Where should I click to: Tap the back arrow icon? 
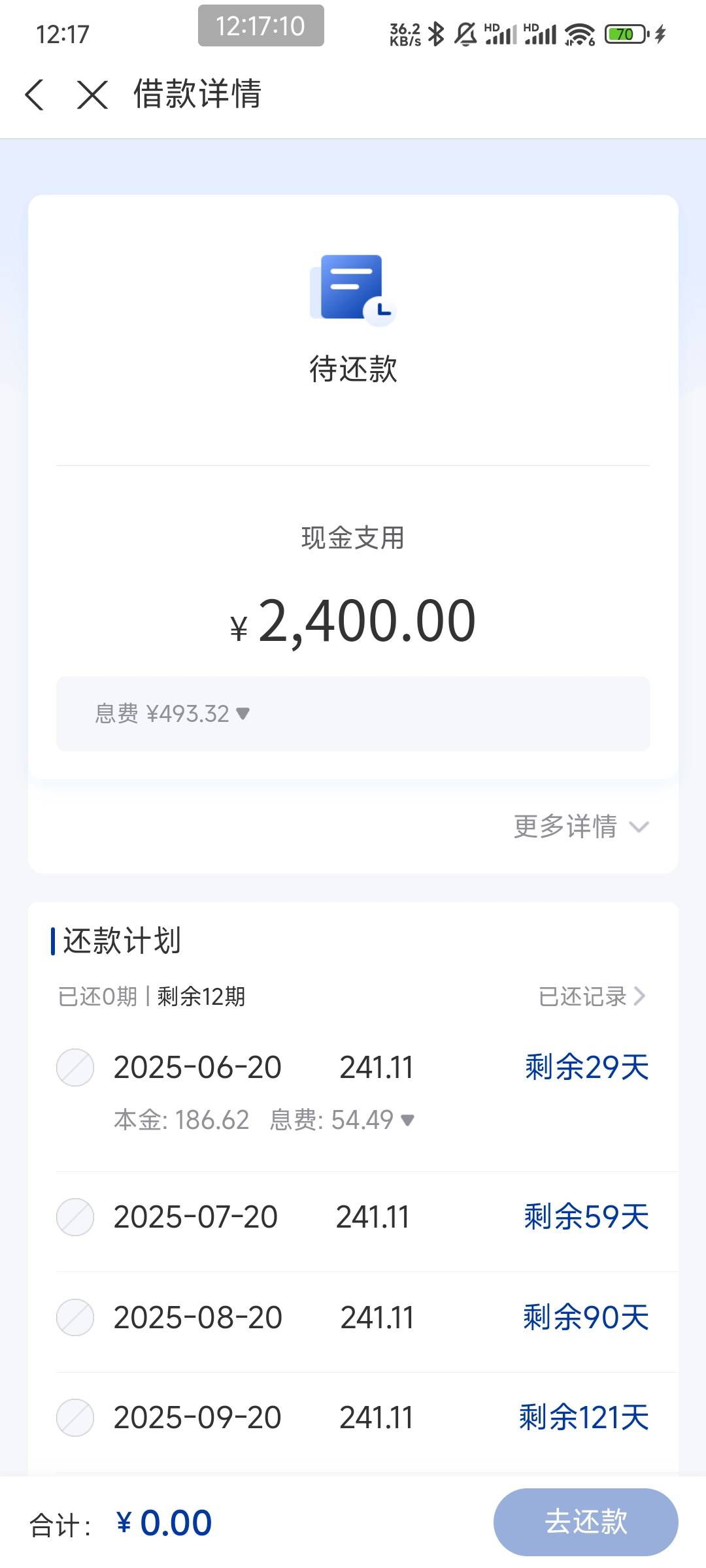[x=35, y=95]
